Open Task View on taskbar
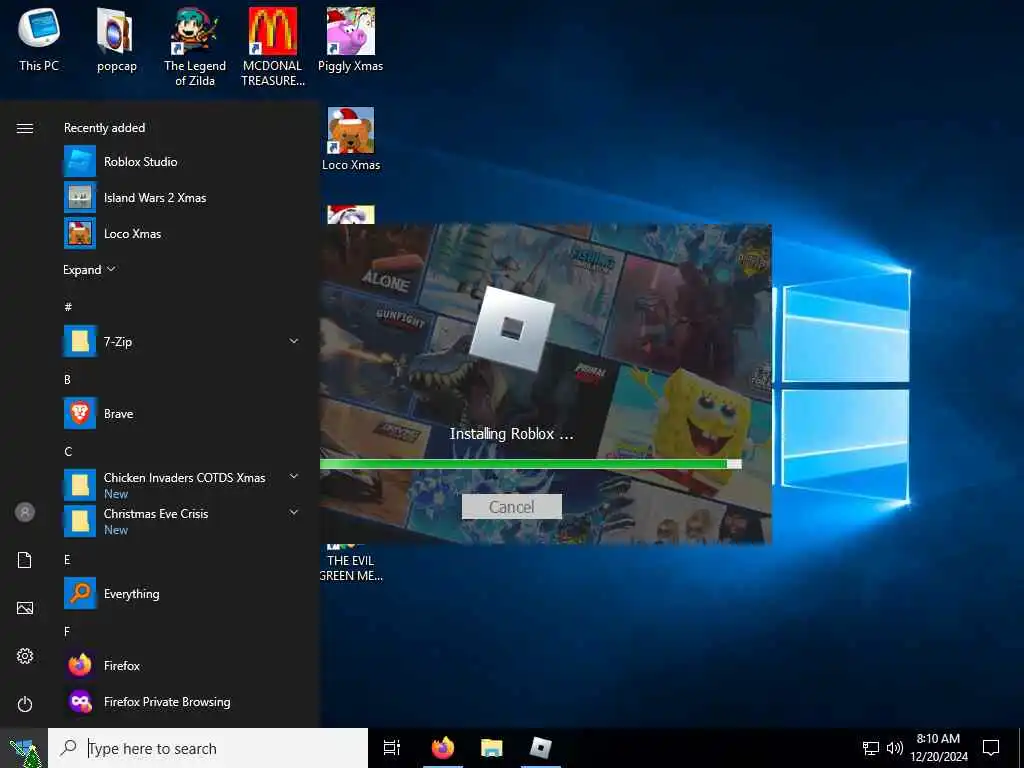1024x768 pixels. coord(392,748)
